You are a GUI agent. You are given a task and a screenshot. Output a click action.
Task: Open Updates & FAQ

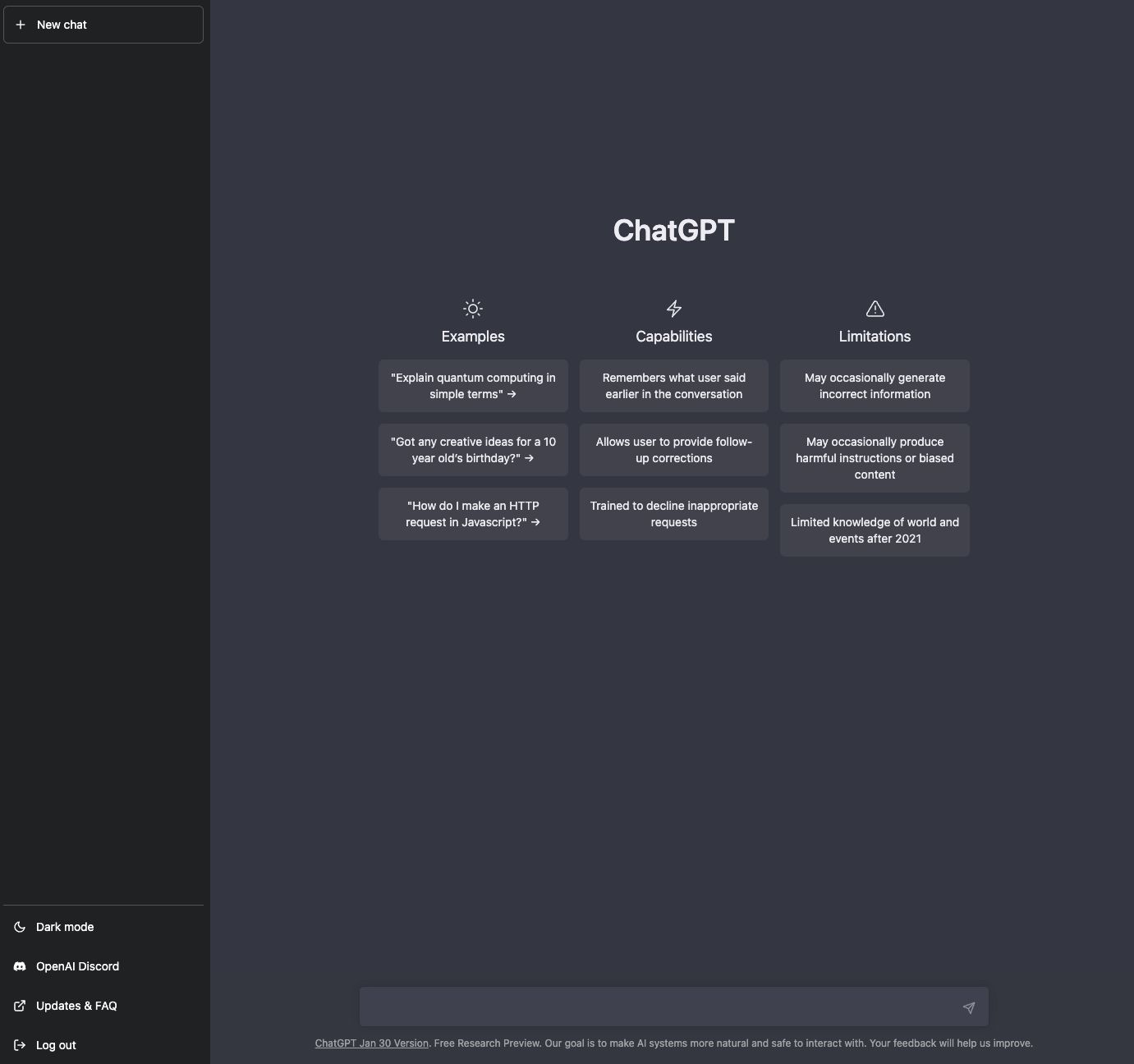click(103, 1006)
